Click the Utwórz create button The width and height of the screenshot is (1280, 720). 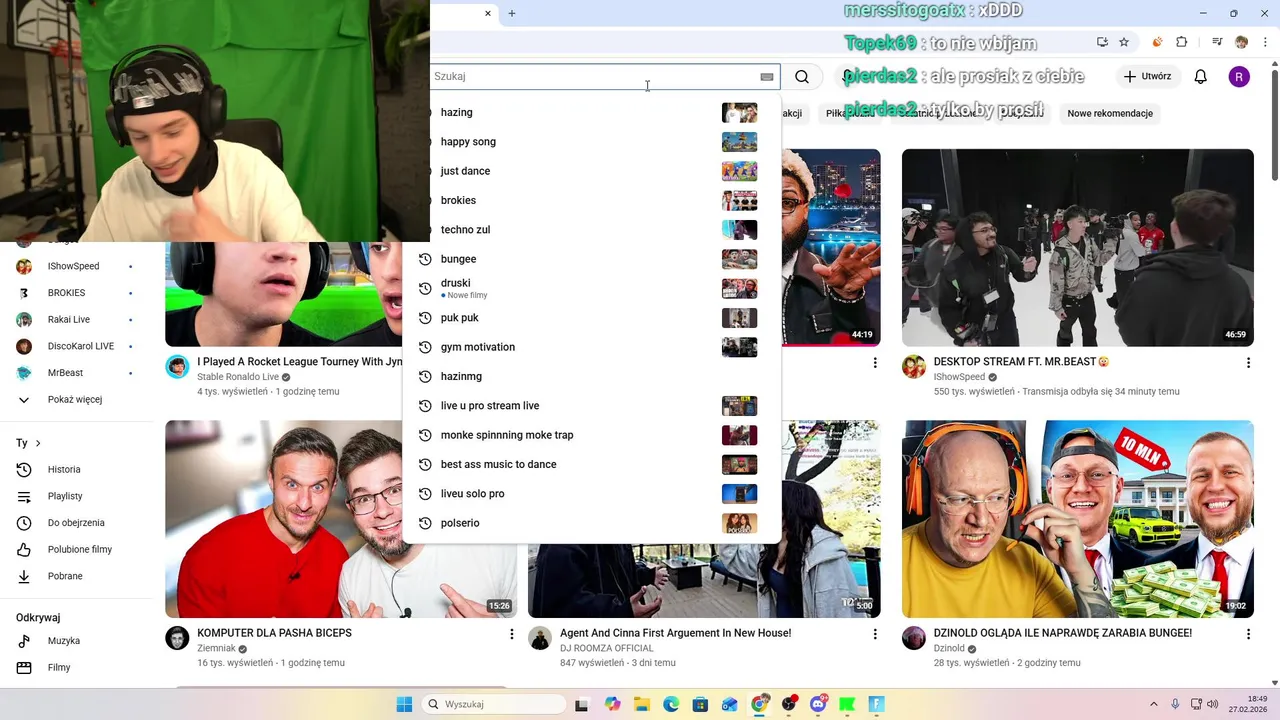pyautogui.click(x=1147, y=77)
